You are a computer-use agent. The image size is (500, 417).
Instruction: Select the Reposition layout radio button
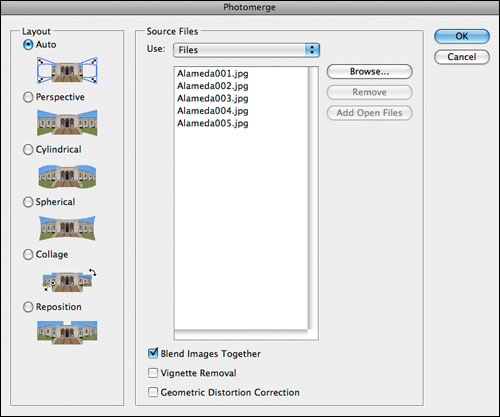point(28,307)
